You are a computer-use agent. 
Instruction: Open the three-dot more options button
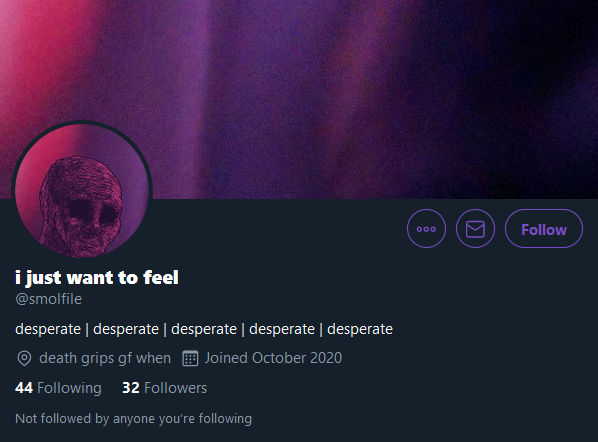click(x=426, y=229)
